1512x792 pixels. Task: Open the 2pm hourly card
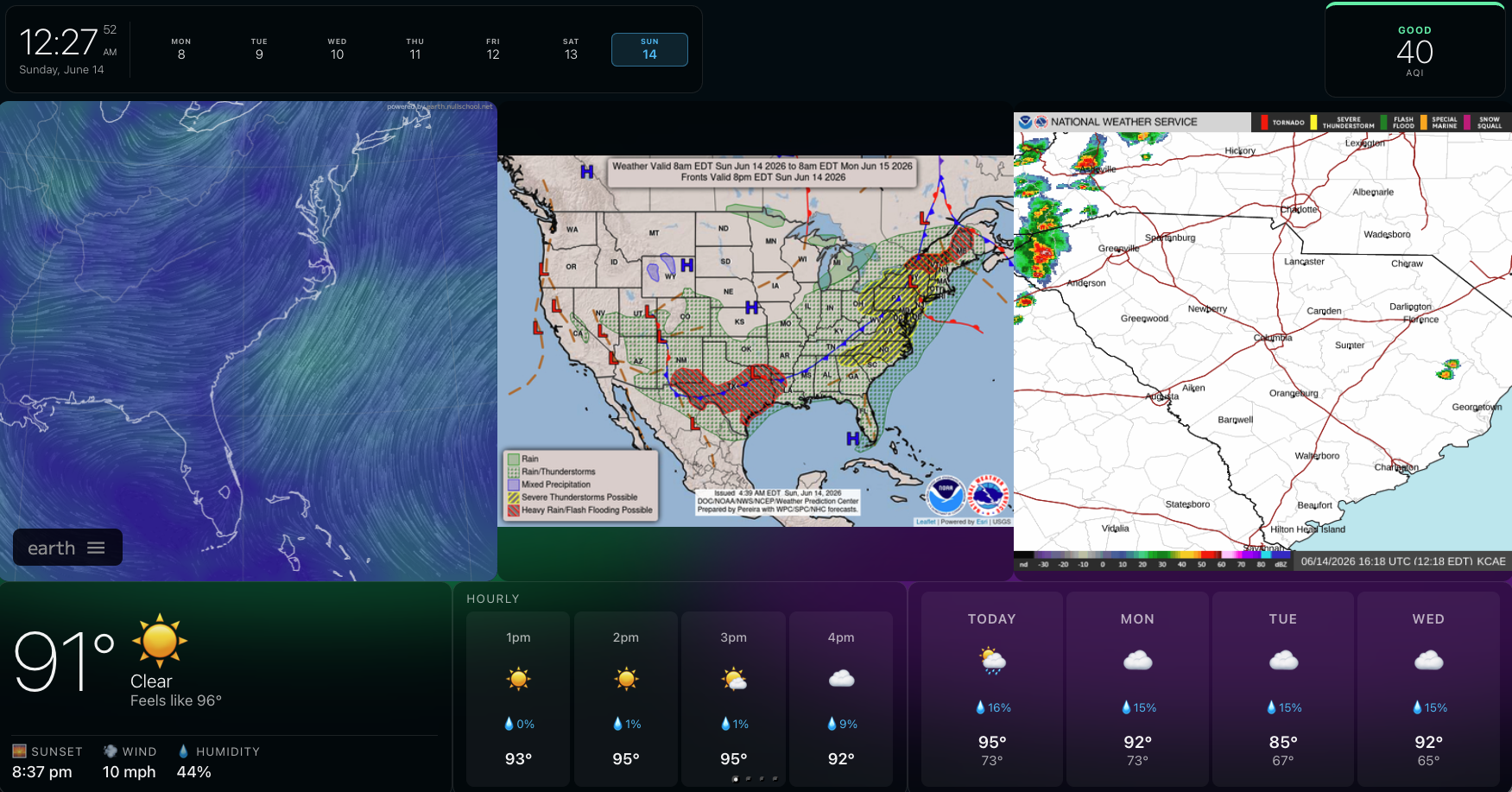click(626, 699)
